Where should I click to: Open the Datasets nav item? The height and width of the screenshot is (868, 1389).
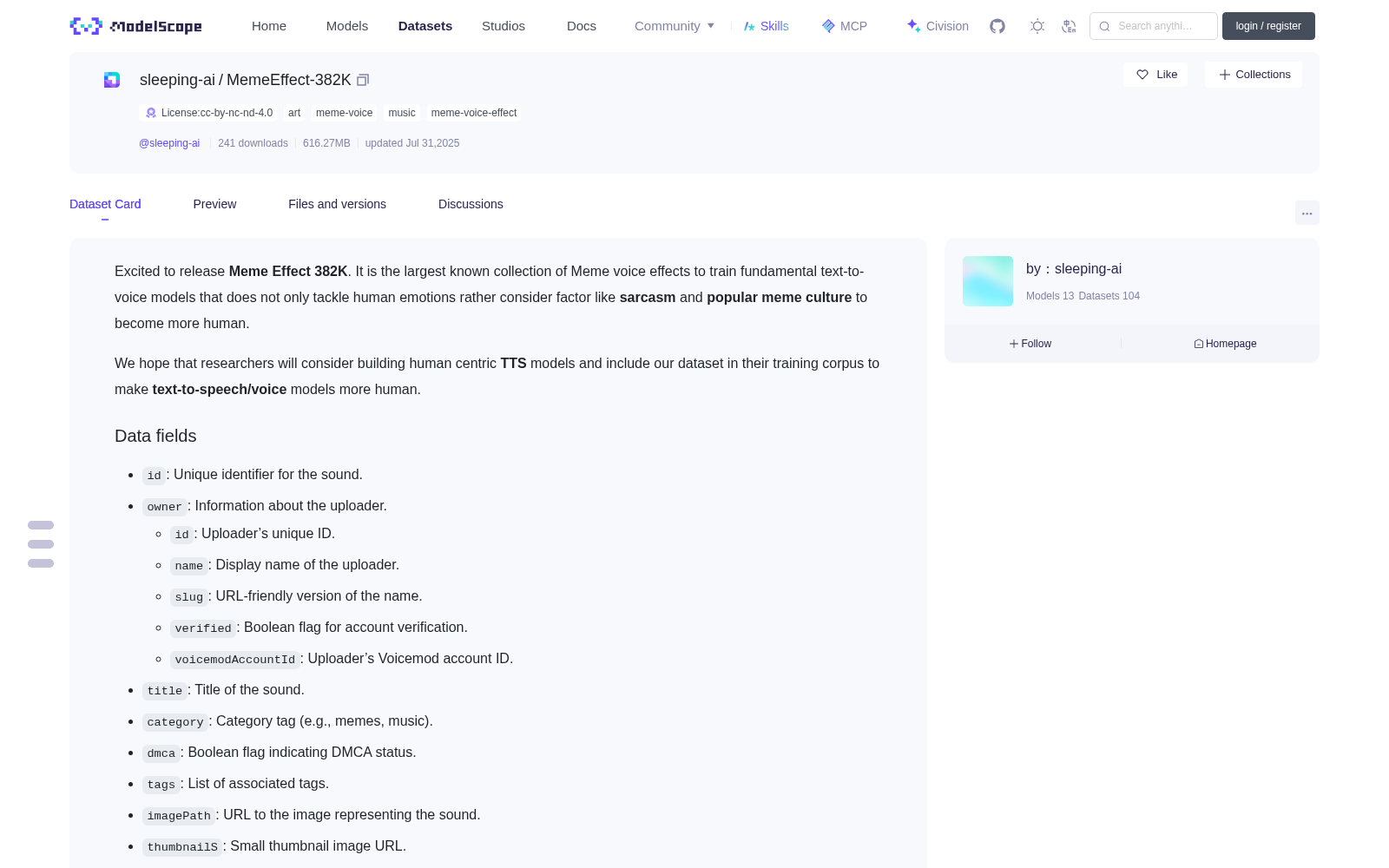tap(425, 26)
